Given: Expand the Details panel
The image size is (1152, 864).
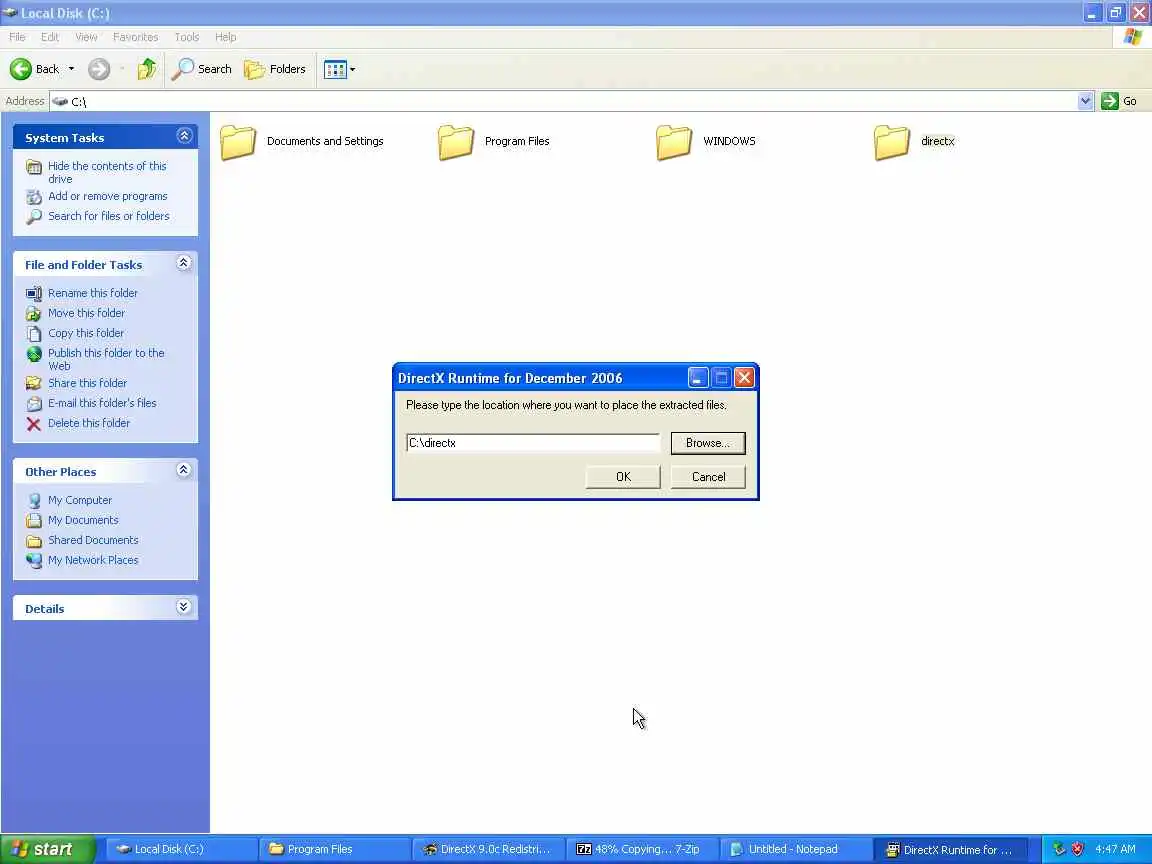Looking at the screenshot, I should (x=184, y=607).
